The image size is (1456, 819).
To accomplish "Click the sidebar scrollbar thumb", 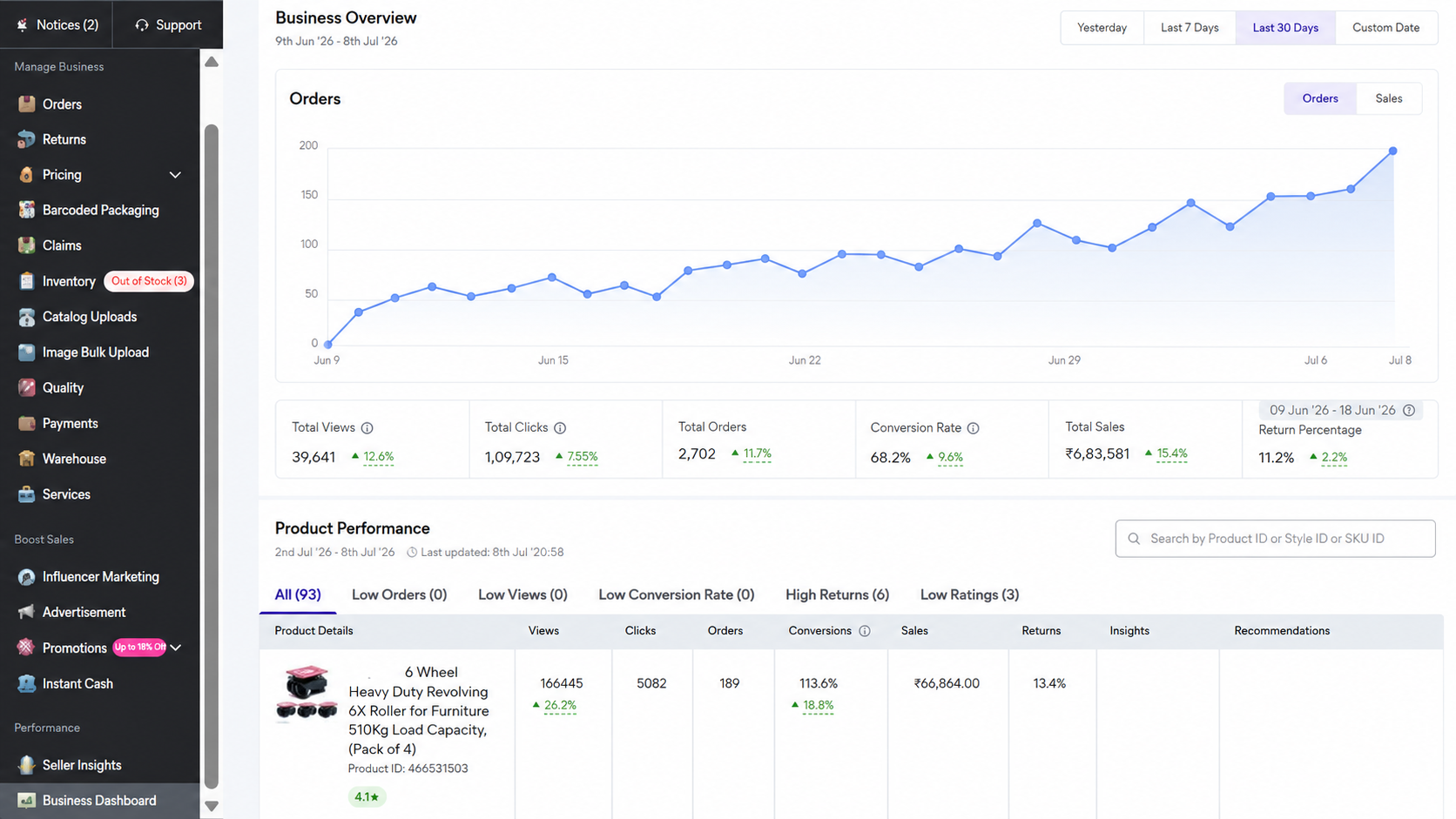I will [212, 456].
